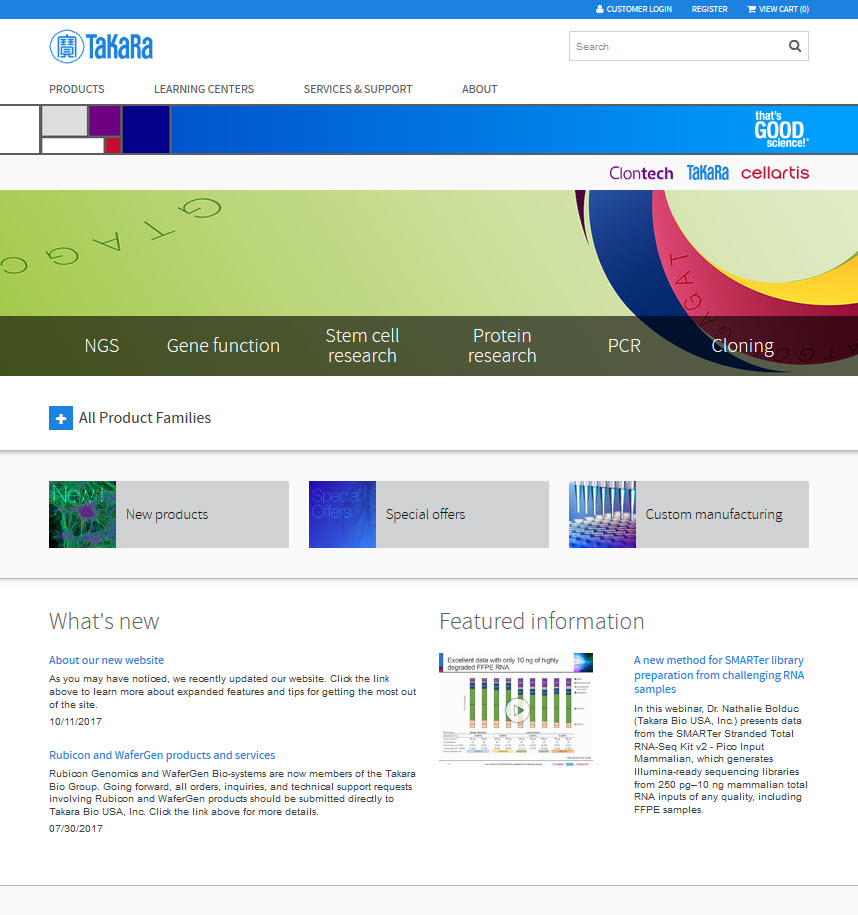Open Rubicon and WaferGen products link
Image resolution: width=858 pixels, height=915 pixels.
point(162,755)
